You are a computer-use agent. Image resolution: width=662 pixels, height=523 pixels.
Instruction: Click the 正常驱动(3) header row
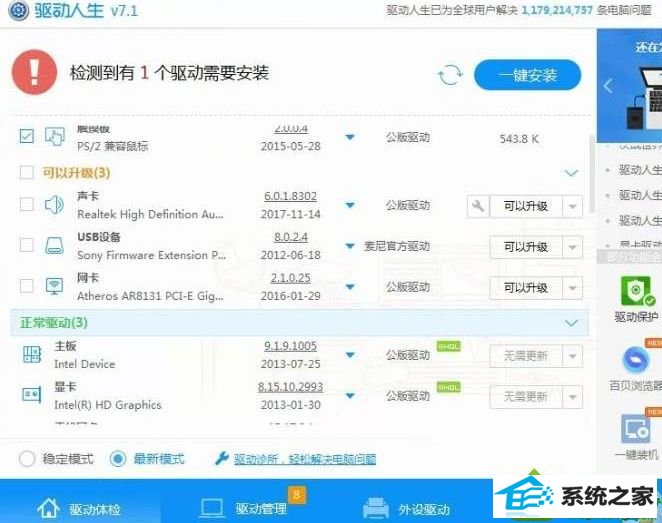[299, 323]
